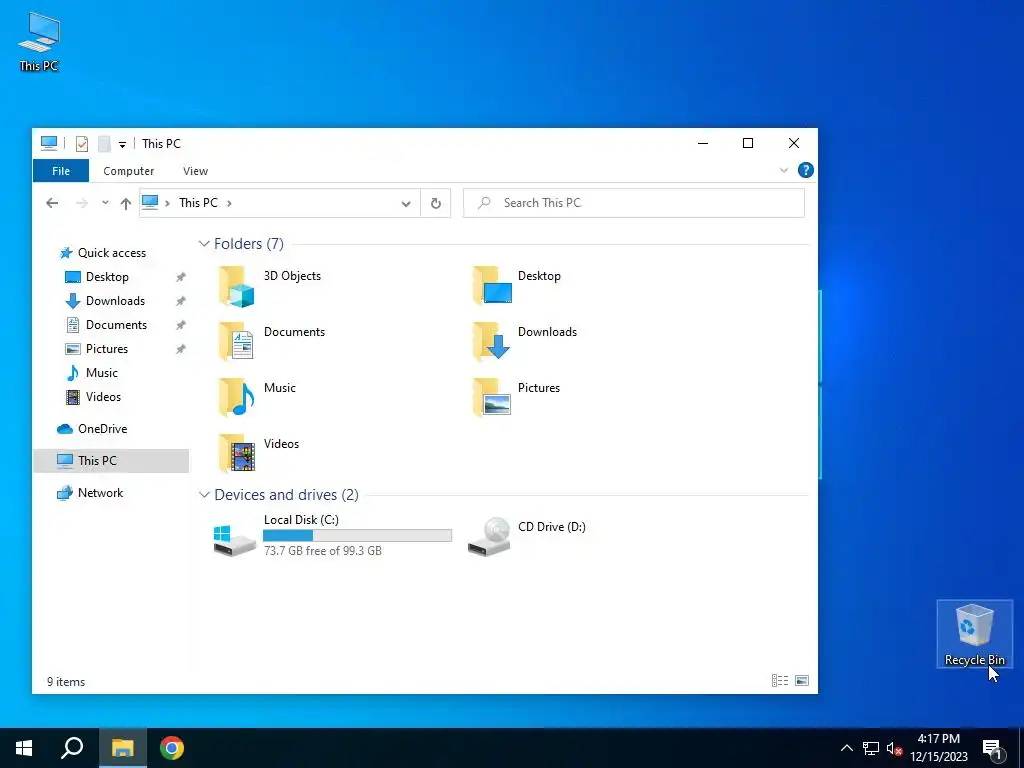The height and width of the screenshot is (768, 1024).
Task: Collapse the Devices and drives group
Action: pos(204,495)
